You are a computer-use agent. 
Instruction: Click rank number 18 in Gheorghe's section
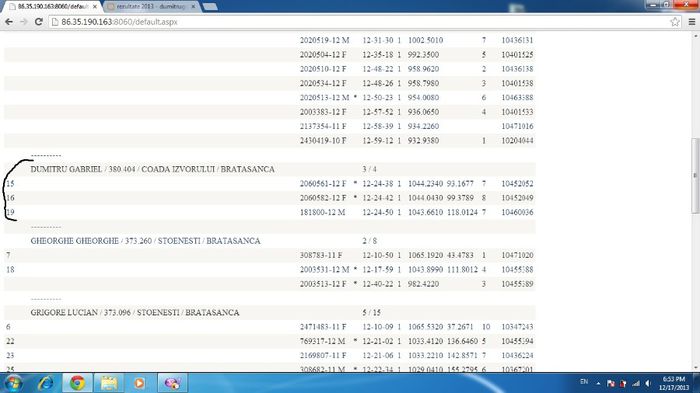[10, 269]
